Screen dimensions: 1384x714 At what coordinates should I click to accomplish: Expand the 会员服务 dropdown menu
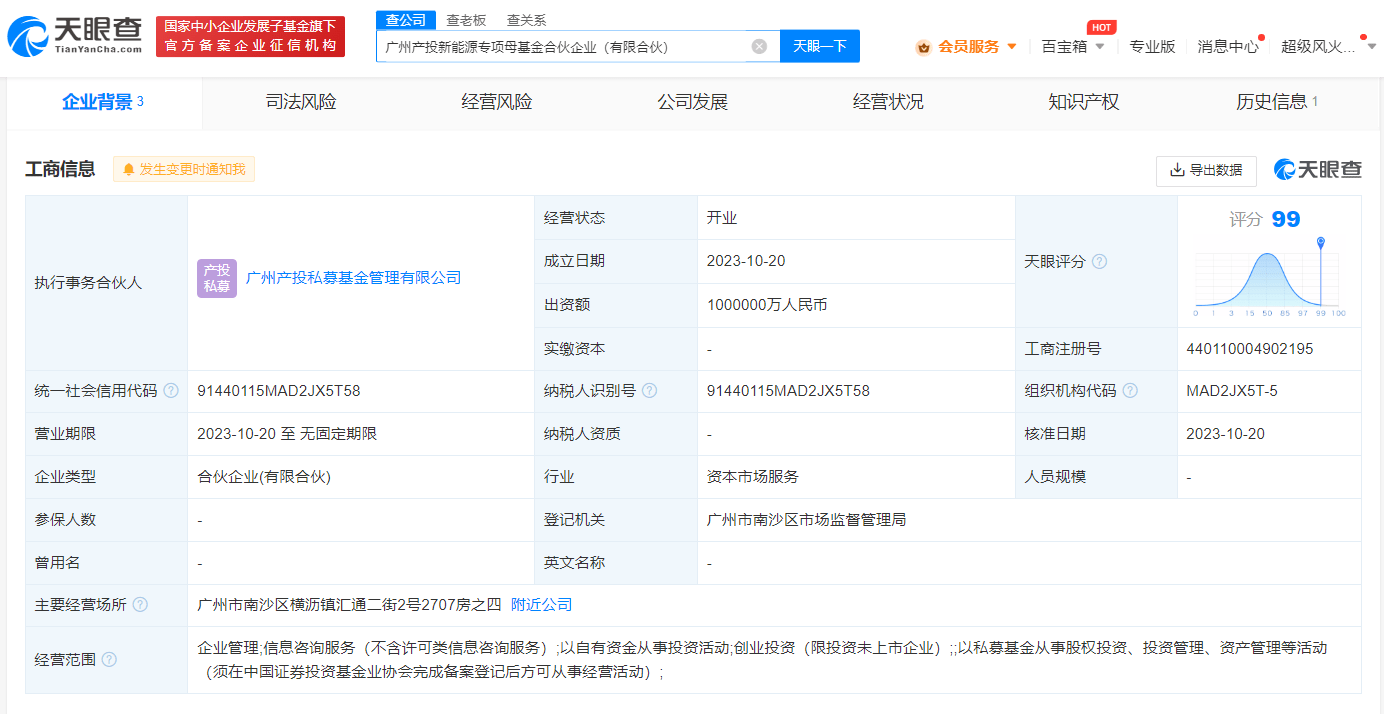[x=967, y=46]
